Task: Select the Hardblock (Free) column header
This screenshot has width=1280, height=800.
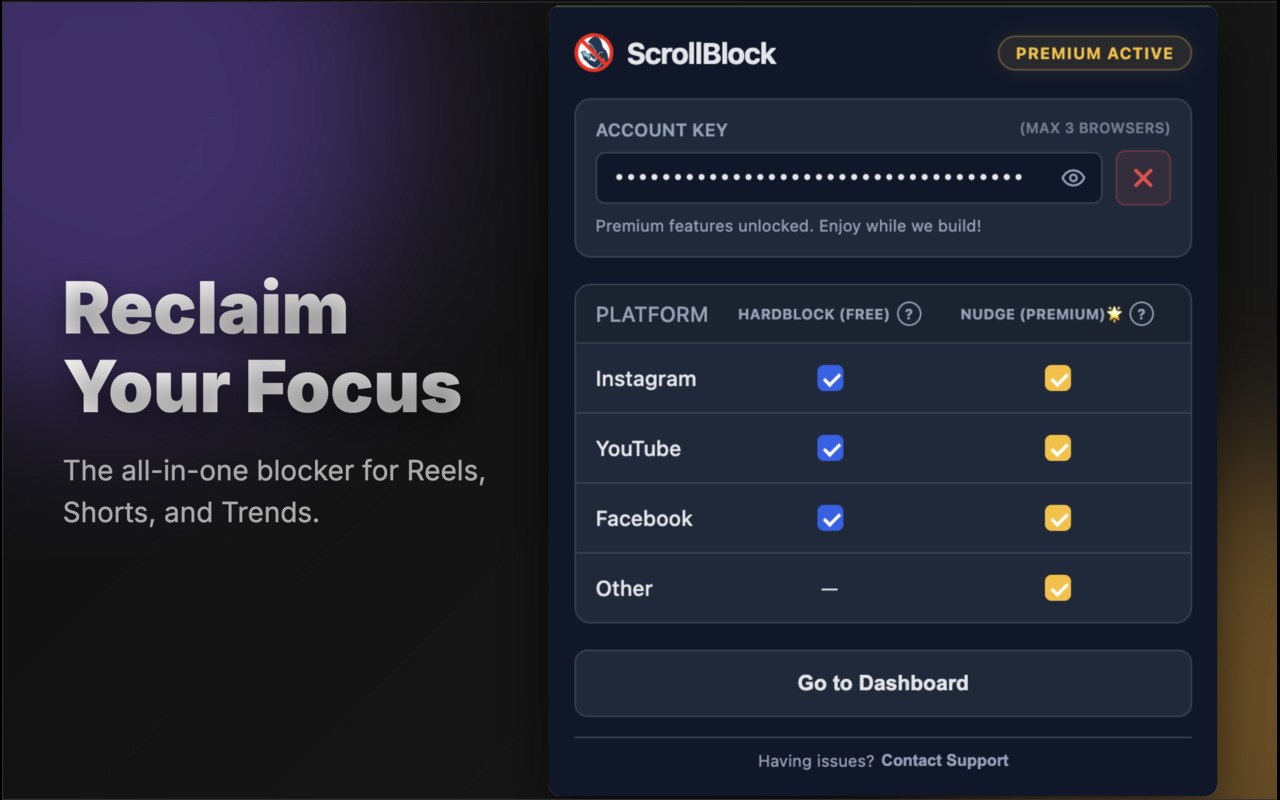Action: 813,314
